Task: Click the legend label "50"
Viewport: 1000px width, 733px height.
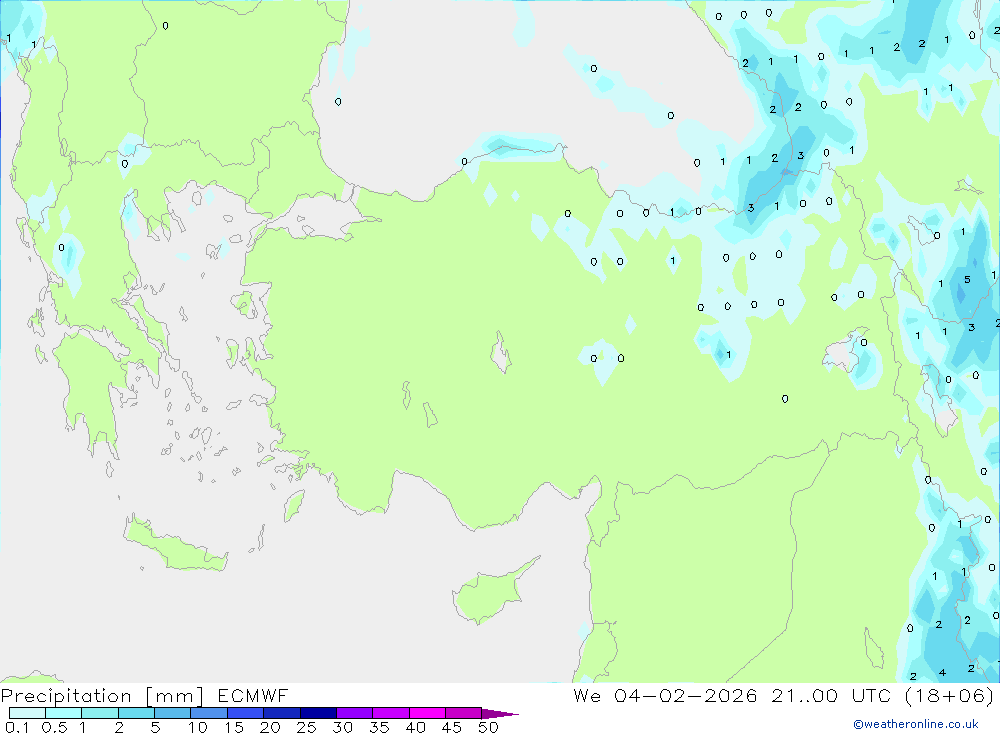Action: pos(488,727)
